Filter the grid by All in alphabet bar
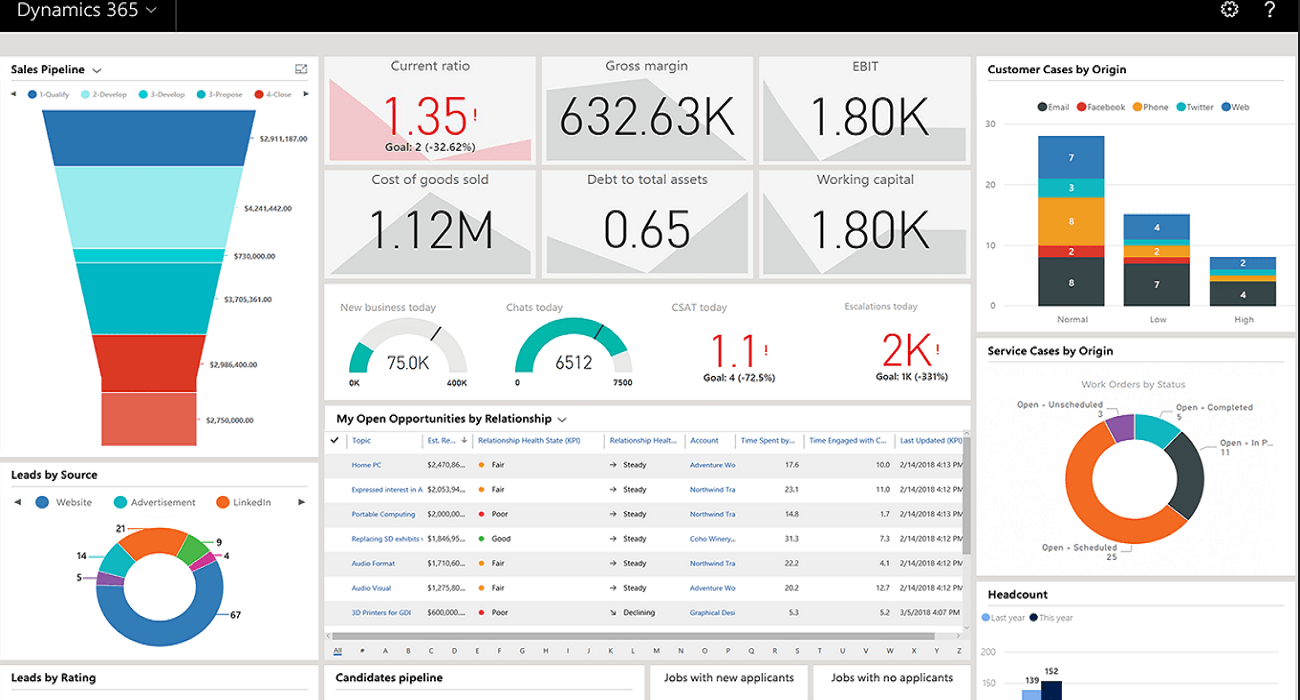 point(337,651)
